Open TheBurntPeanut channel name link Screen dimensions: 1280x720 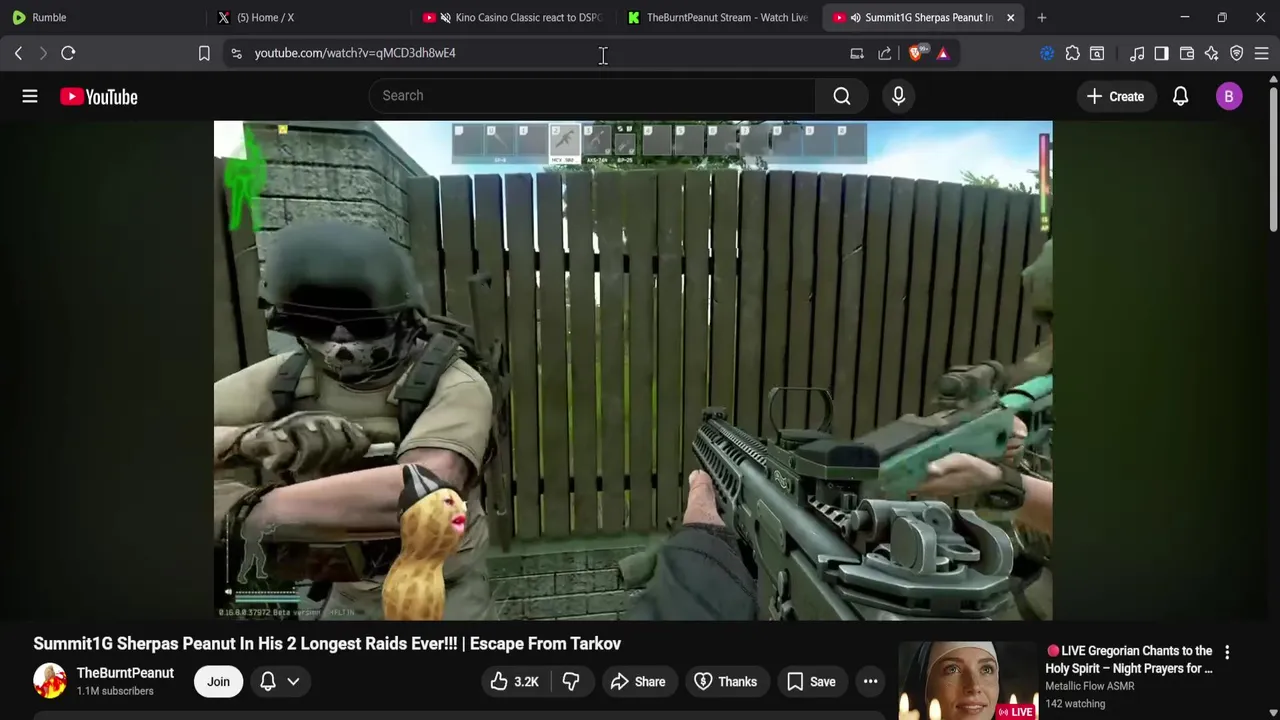tap(125, 673)
